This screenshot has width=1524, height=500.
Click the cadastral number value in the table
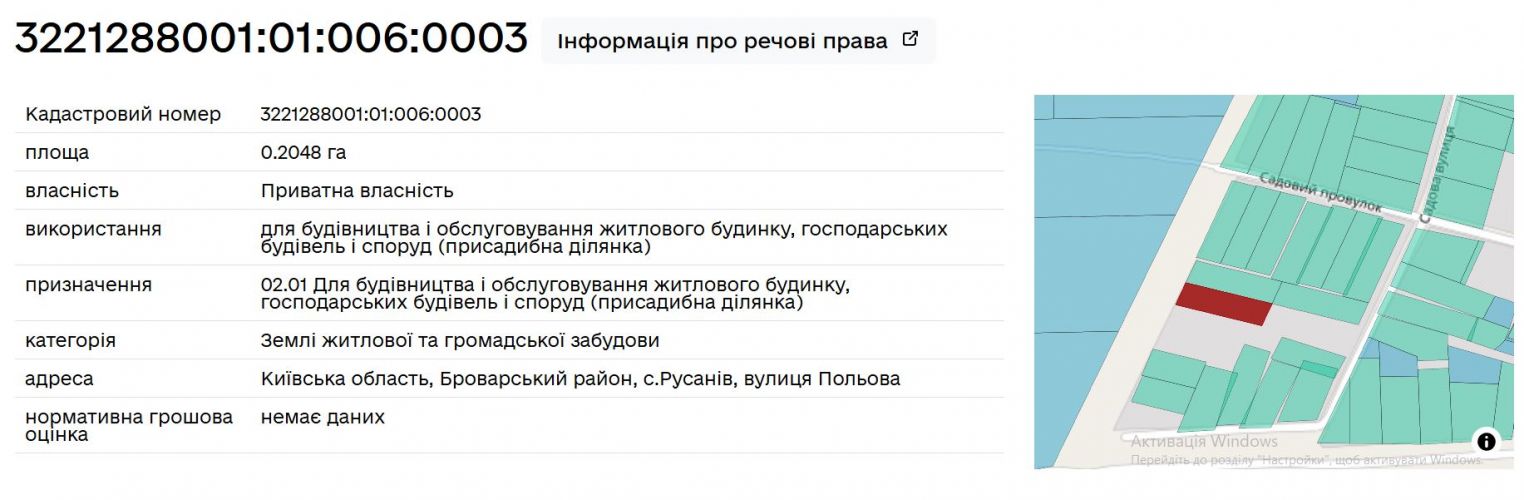(370, 114)
